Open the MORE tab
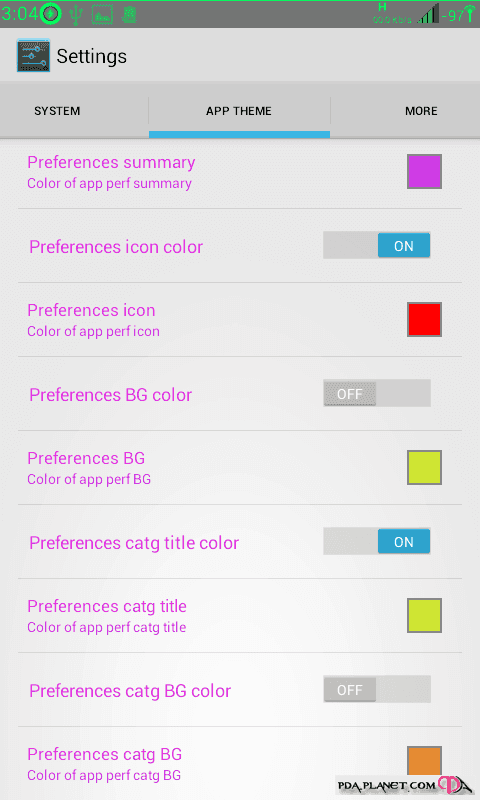The image size is (480, 800). (421, 111)
